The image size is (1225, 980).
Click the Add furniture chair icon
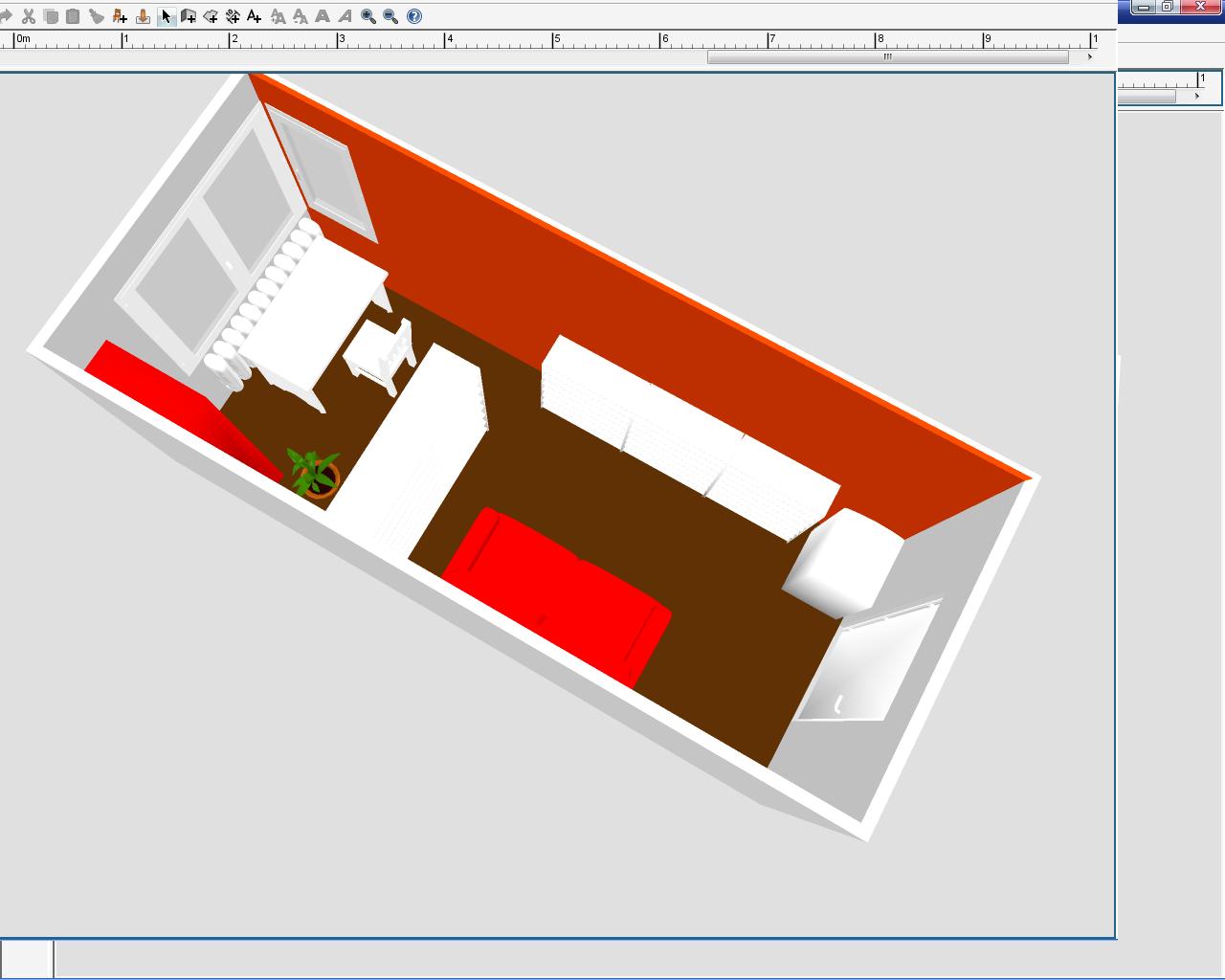[120, 16]
